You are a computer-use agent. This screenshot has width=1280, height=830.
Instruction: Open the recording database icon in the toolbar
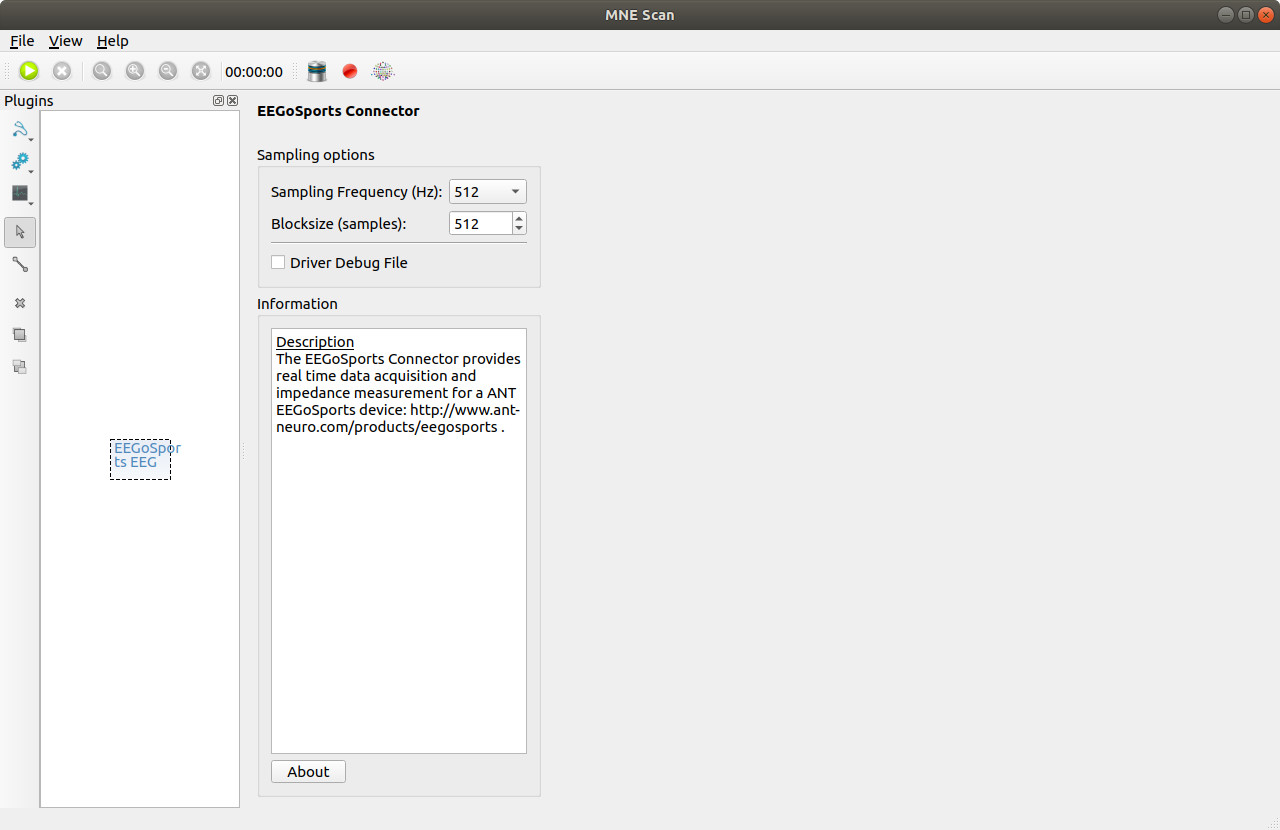[x=316, y=71]
